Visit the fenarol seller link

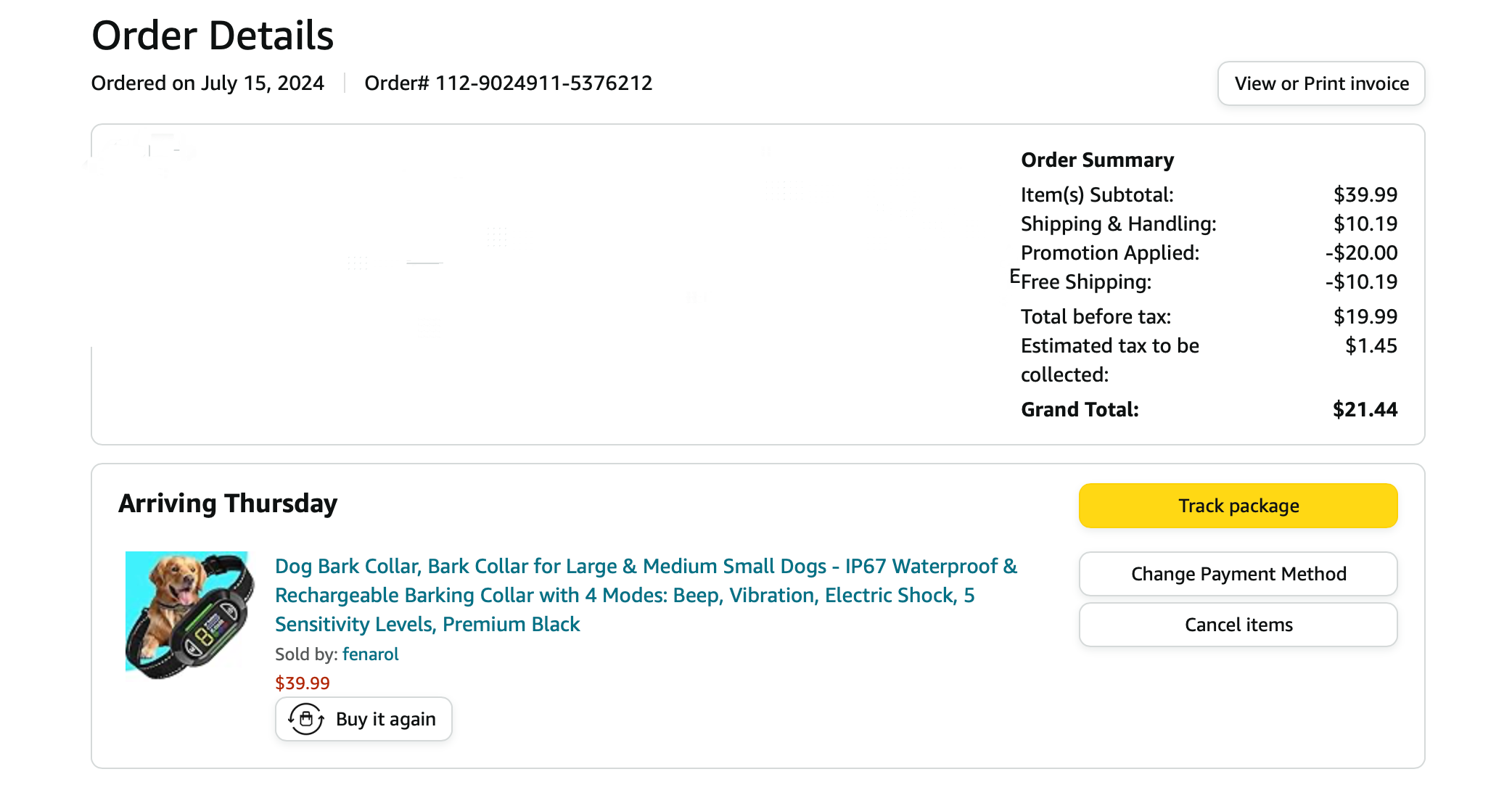coord(370,654)
